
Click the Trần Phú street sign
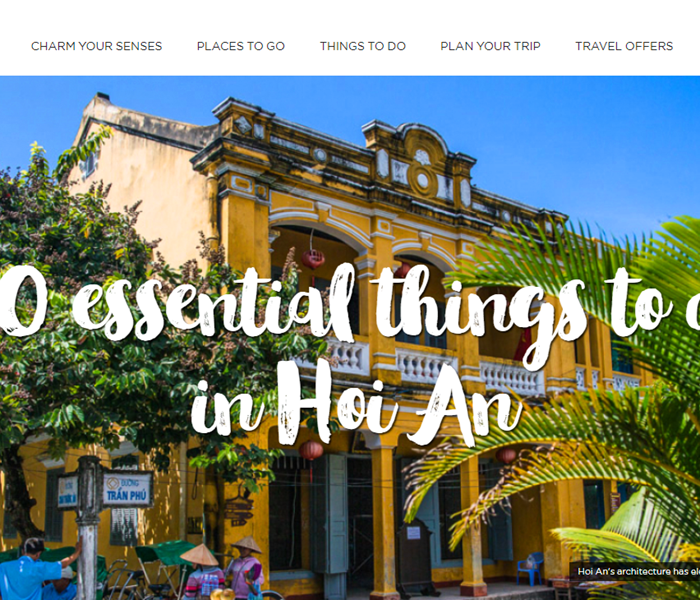coord(128,490)
